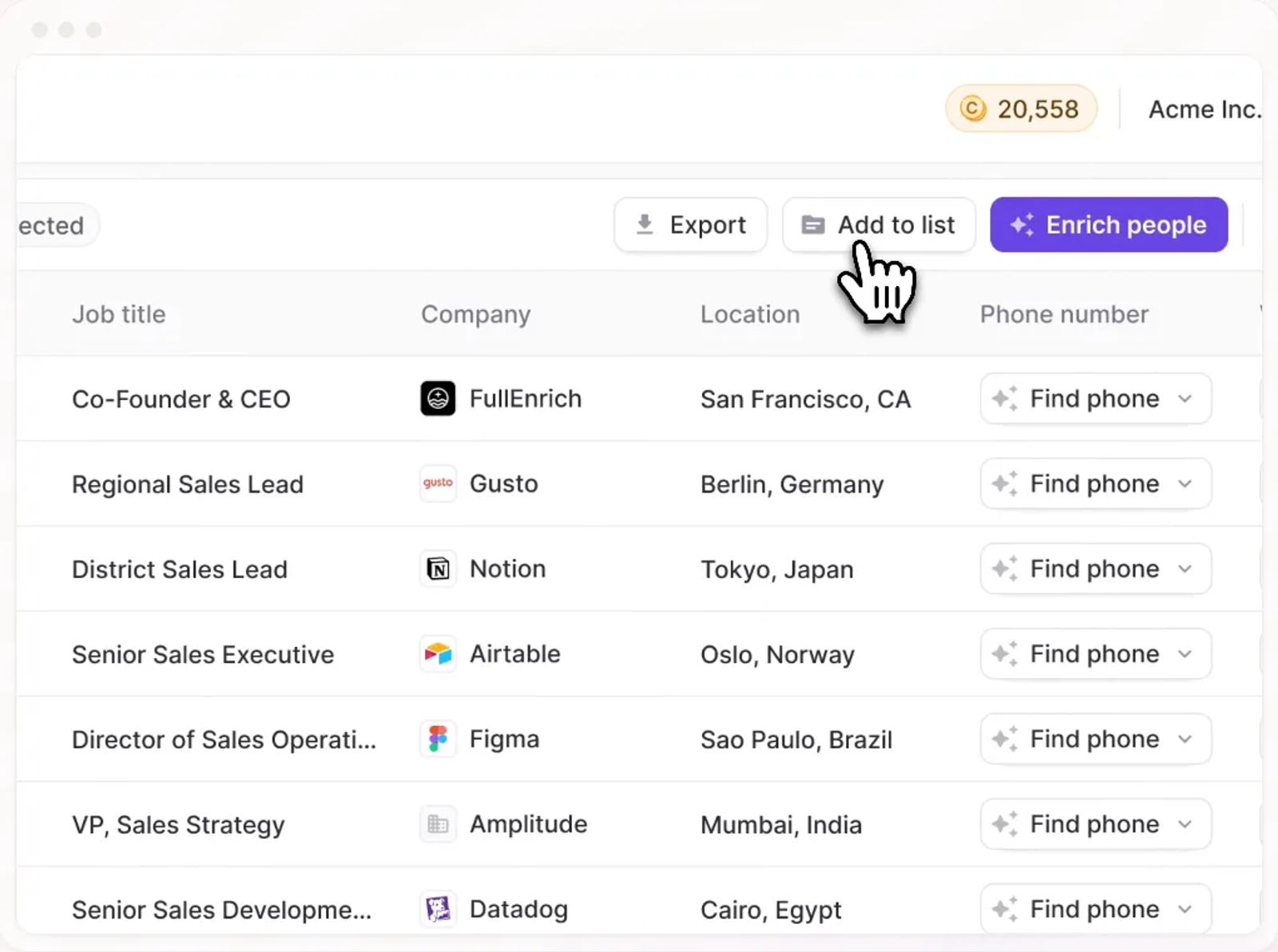
Task: Find phone for San Francisco contact
Action: click(x=1096, y=398)
